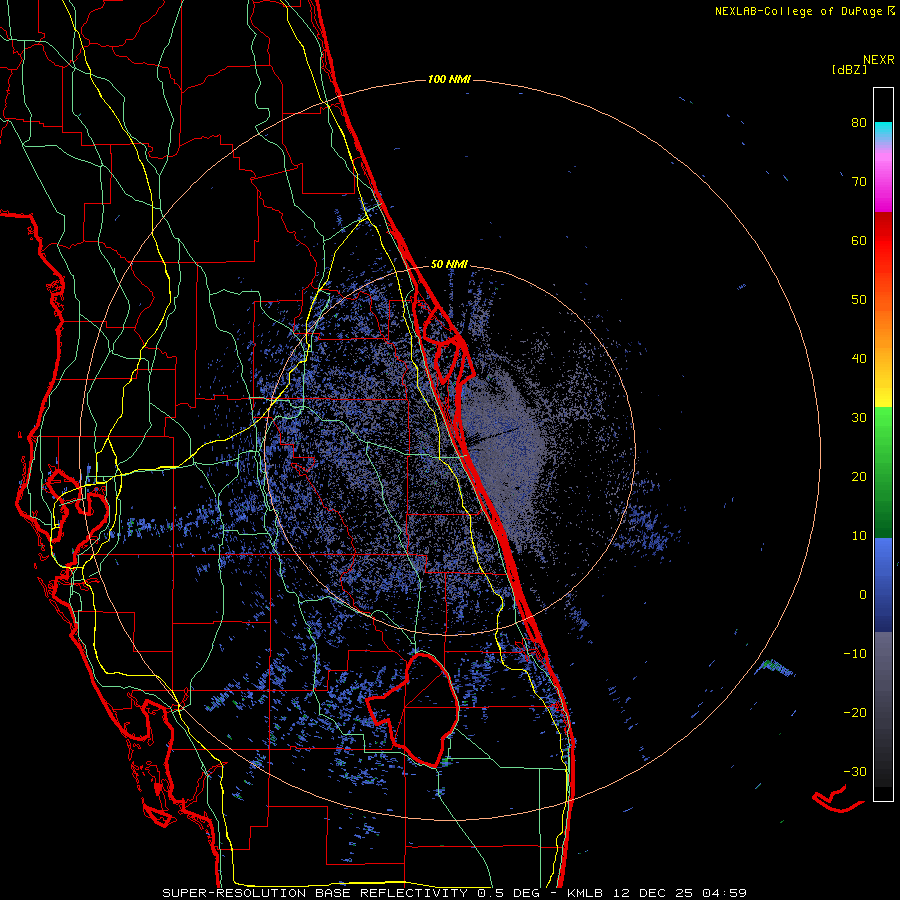Select the 60 value on the dBZ scale
The height and width of the screenshot is (900, 900).
click(x=859, y=240)
